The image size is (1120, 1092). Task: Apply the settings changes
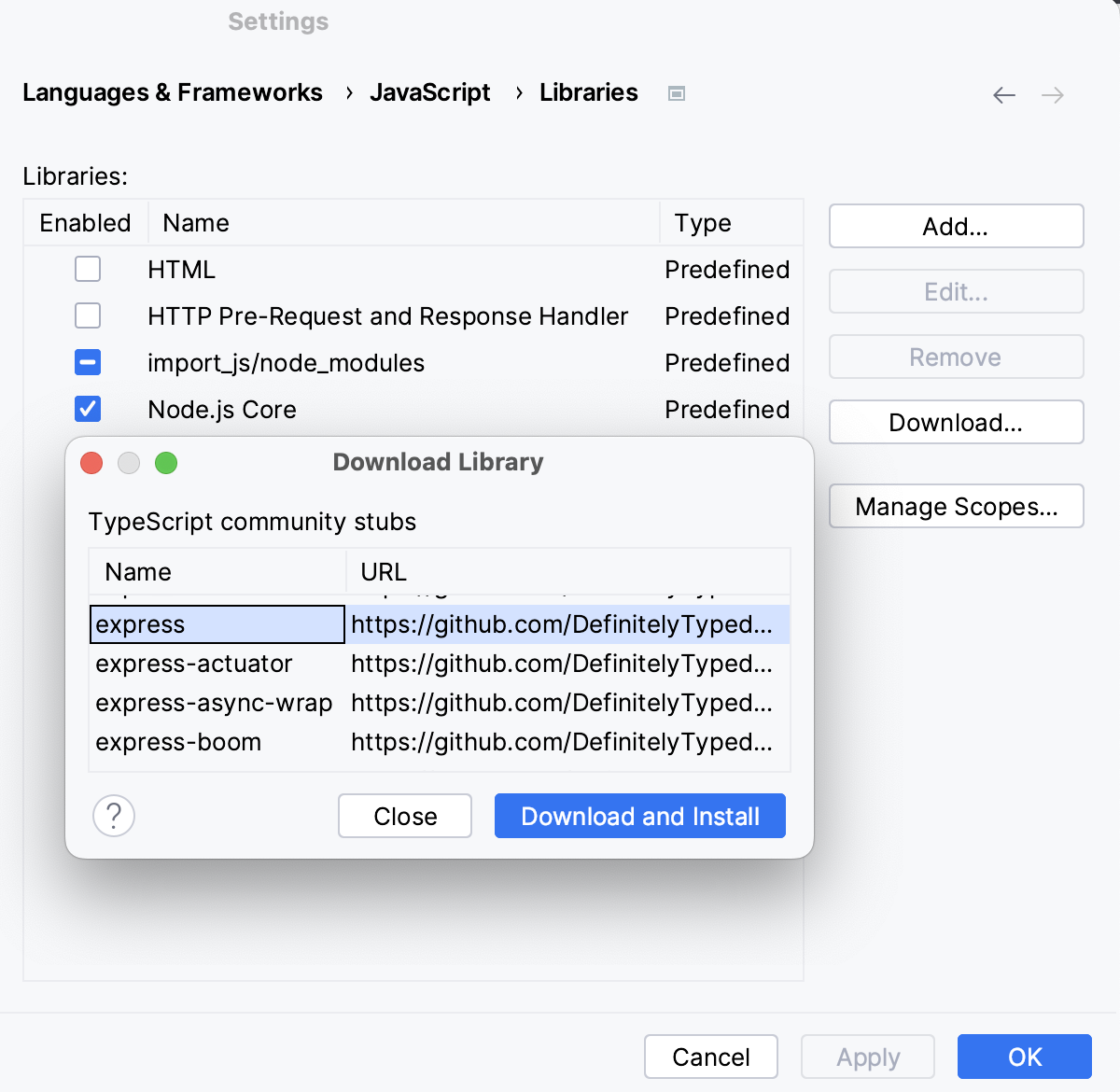(867, 1057)
